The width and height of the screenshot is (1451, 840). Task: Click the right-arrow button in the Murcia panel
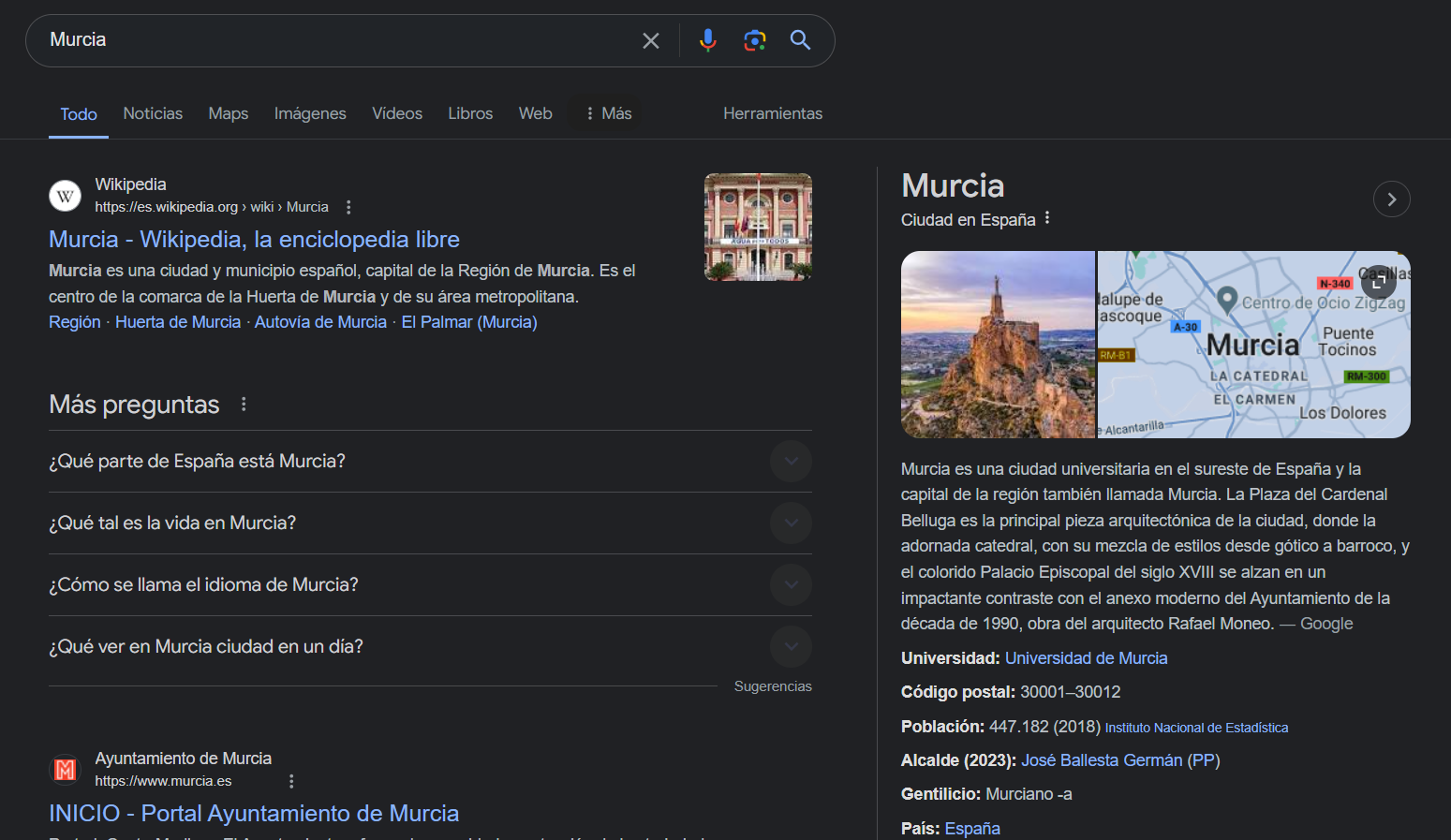pyautogui.click(x=1392, y=199)
